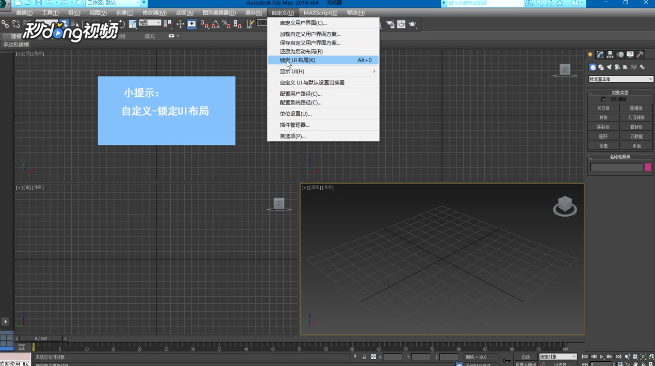This screenshot has width=655, height=366.
Task: Click the 管状体 tube button
Action: pos(636,127)
